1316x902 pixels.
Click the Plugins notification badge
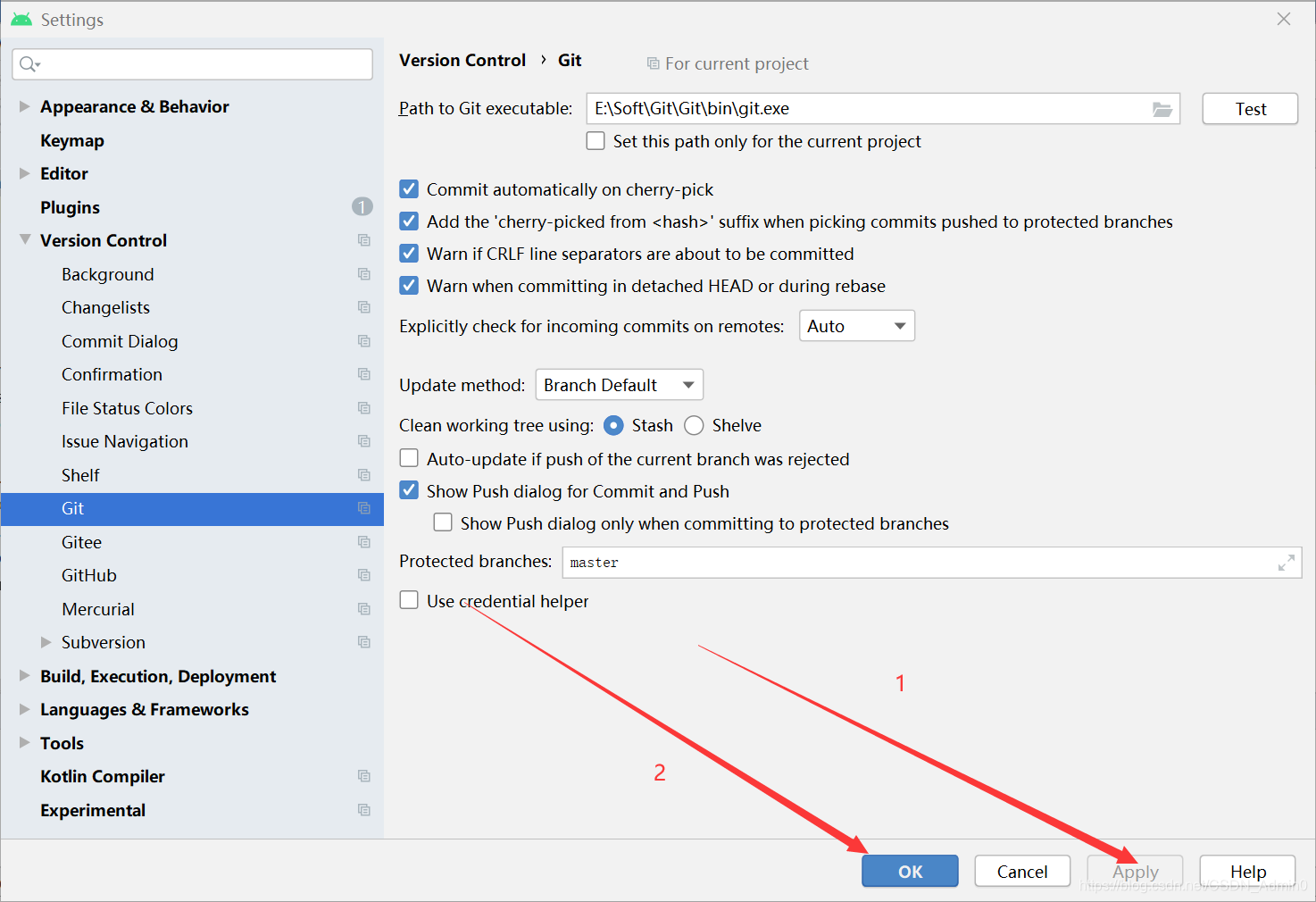[362, 206]
